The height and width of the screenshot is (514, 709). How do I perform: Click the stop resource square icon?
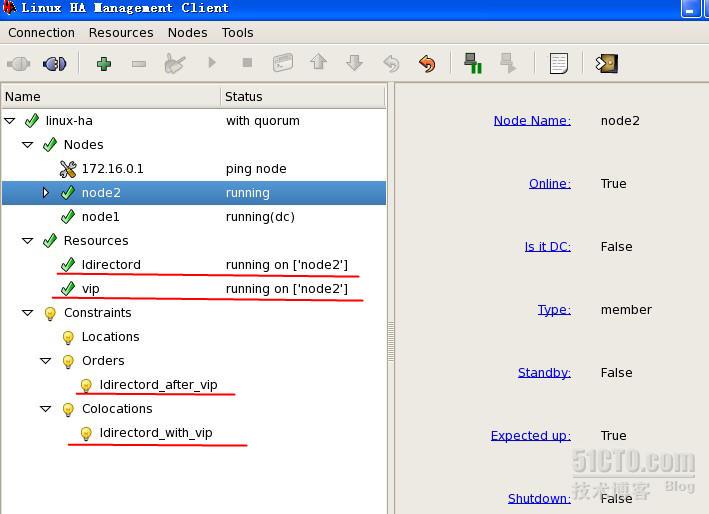coord(247,62)
